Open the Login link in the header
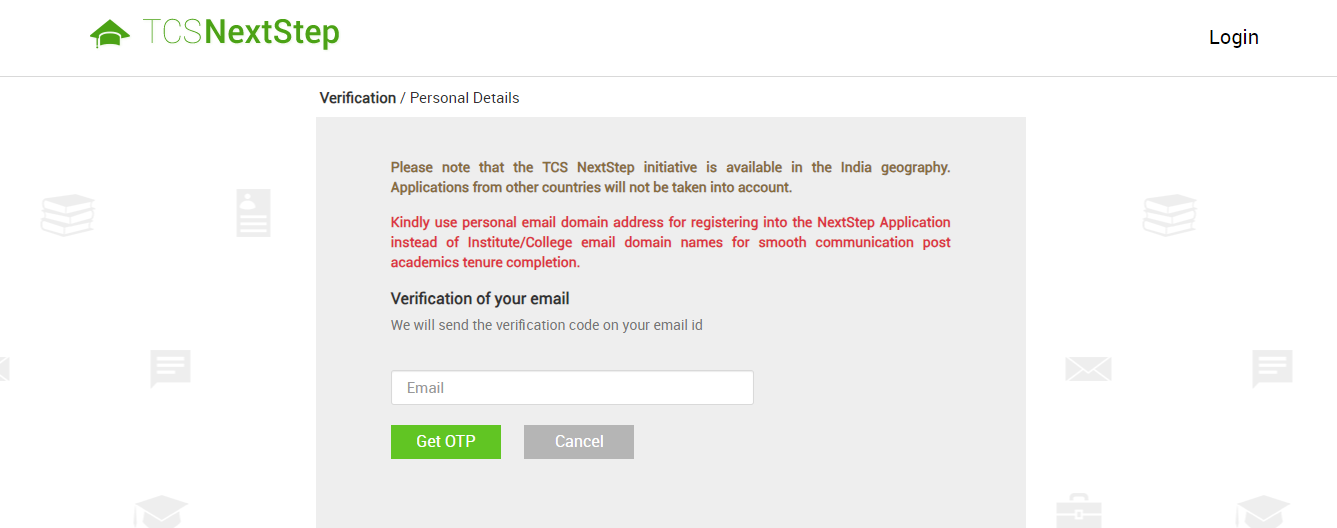The height and width of the screenshot is (528, 1337). click(x=1233, y=37)
